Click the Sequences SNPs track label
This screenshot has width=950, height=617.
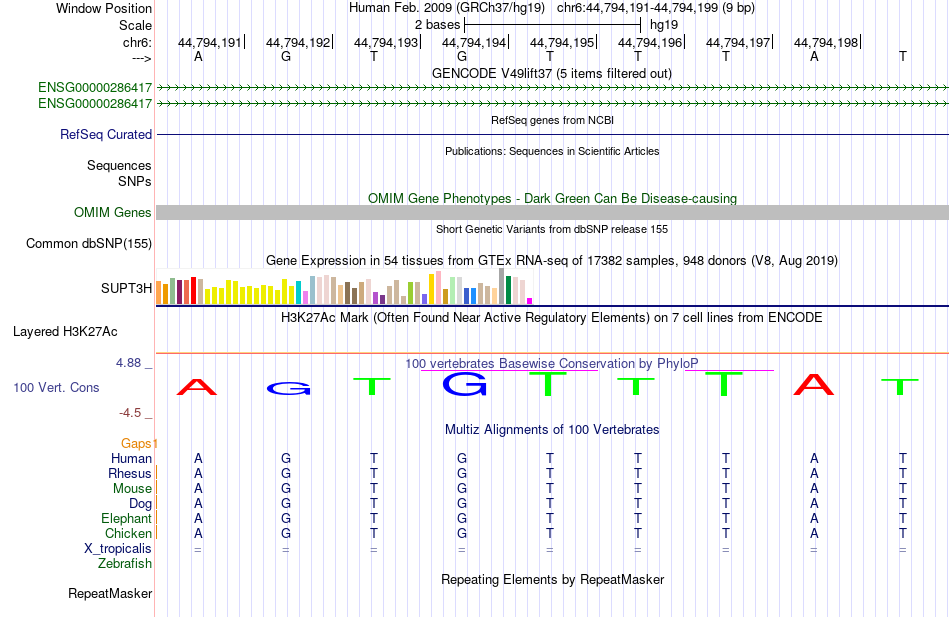[x=119, y=173]
